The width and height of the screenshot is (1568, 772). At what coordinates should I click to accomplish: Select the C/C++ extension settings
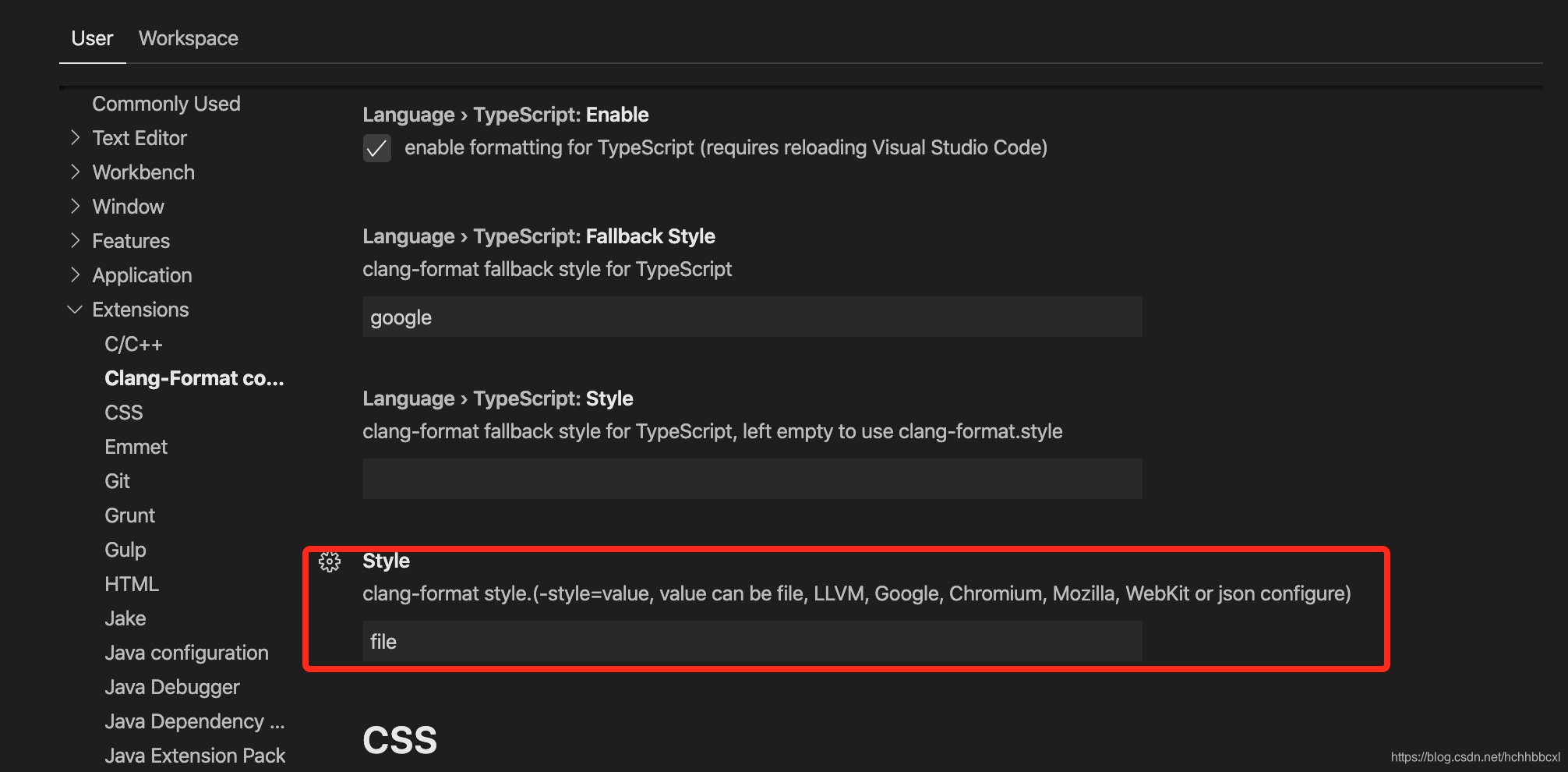pos(133,343)
